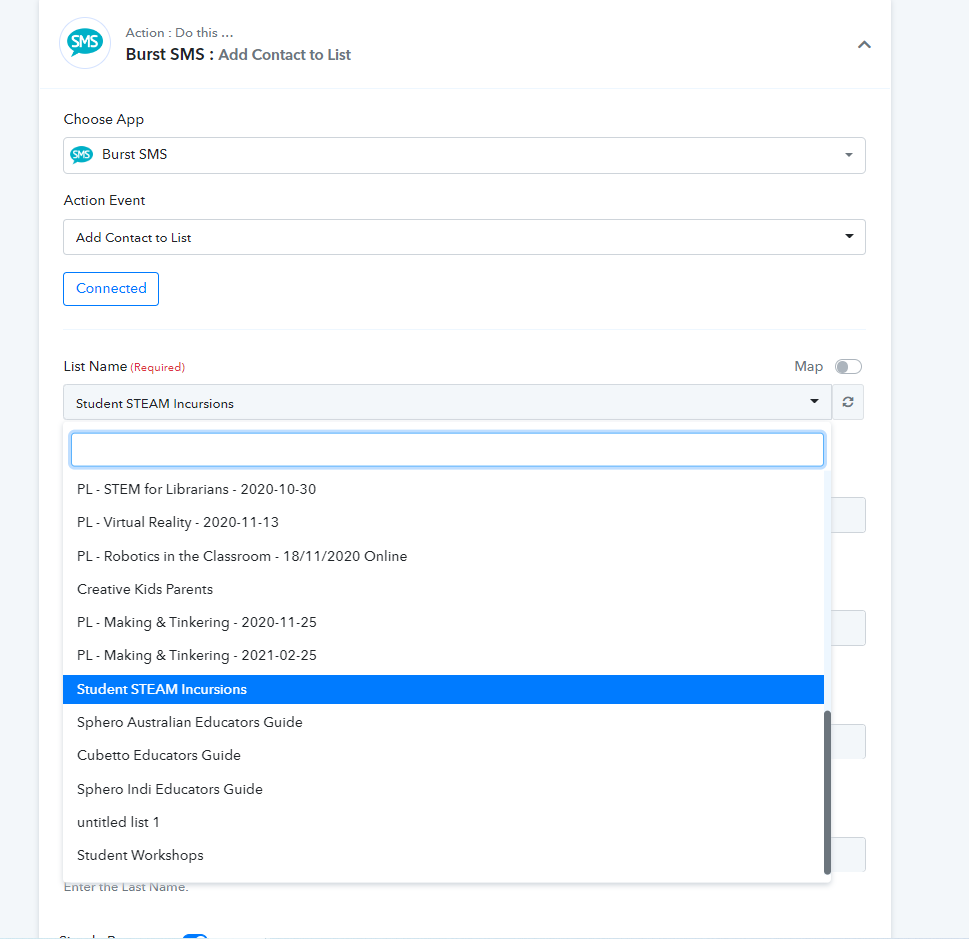Pick Student Workshops list option
The height and width of the screenshot is (939, 969).
(x=443, y=856)
